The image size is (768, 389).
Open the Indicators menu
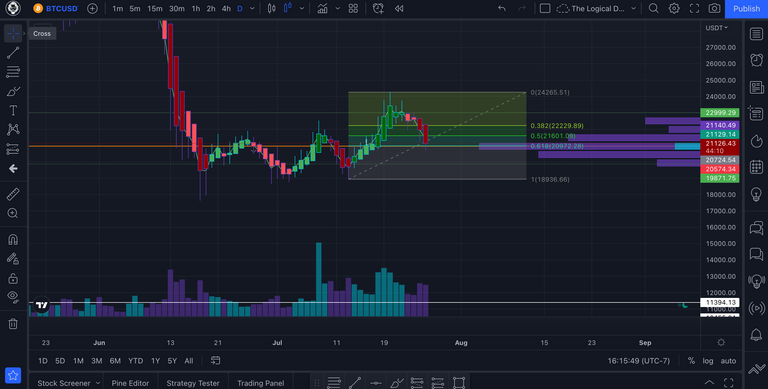tap(322, 8)
